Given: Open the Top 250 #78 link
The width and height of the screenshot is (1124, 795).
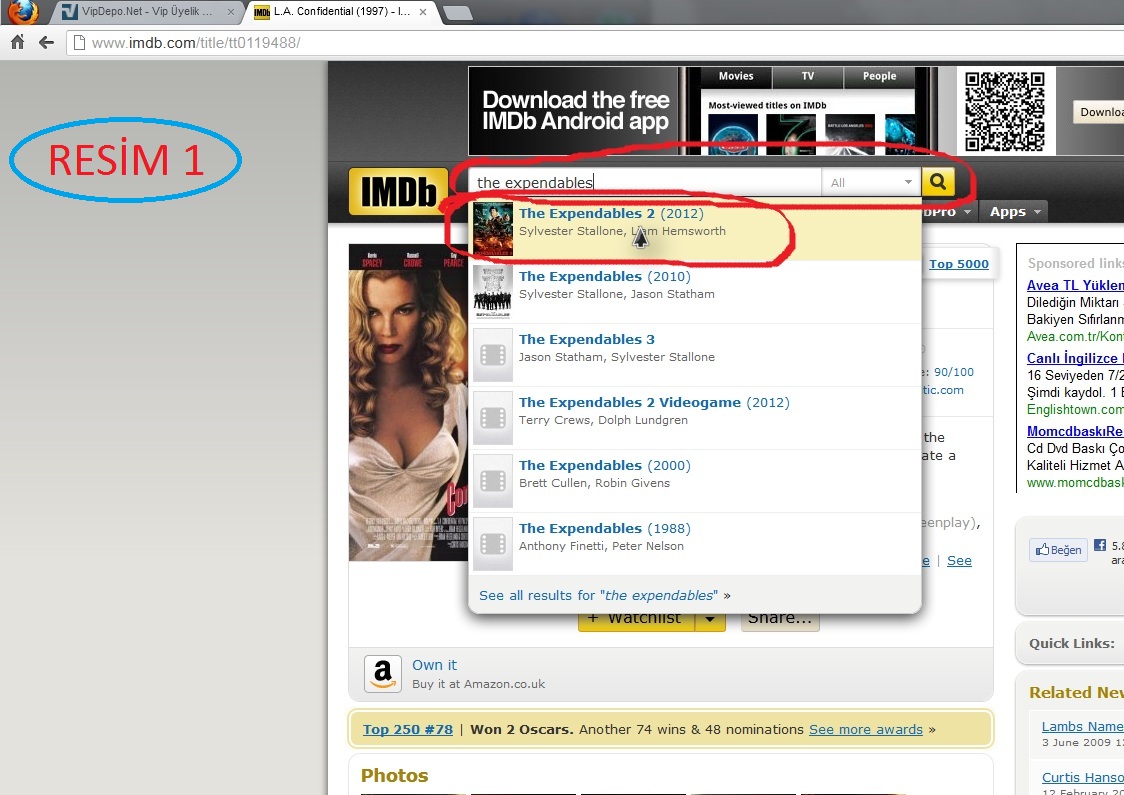Looking at the screenshot, I should point(408,730).
